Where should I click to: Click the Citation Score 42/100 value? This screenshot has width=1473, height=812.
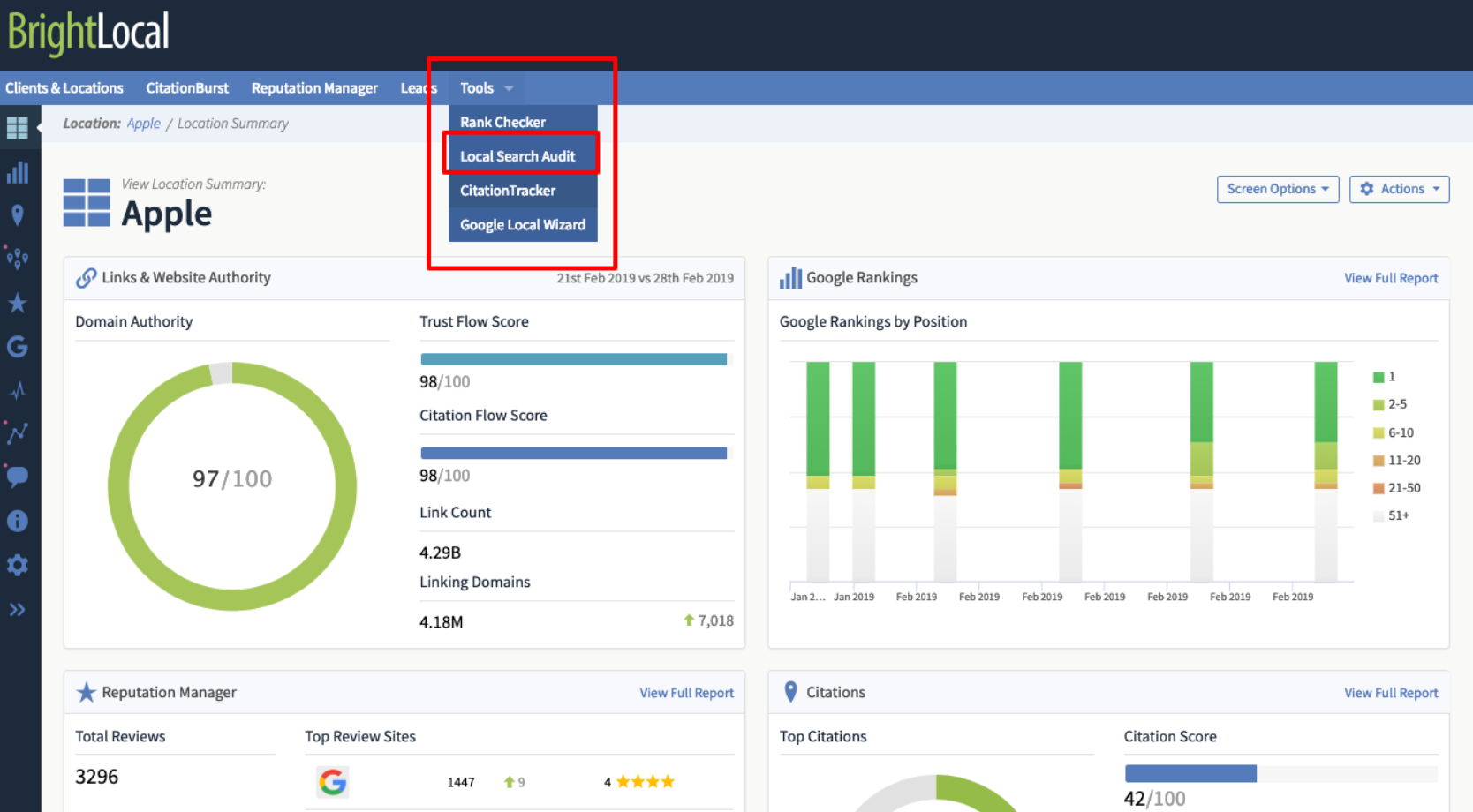1155,799
